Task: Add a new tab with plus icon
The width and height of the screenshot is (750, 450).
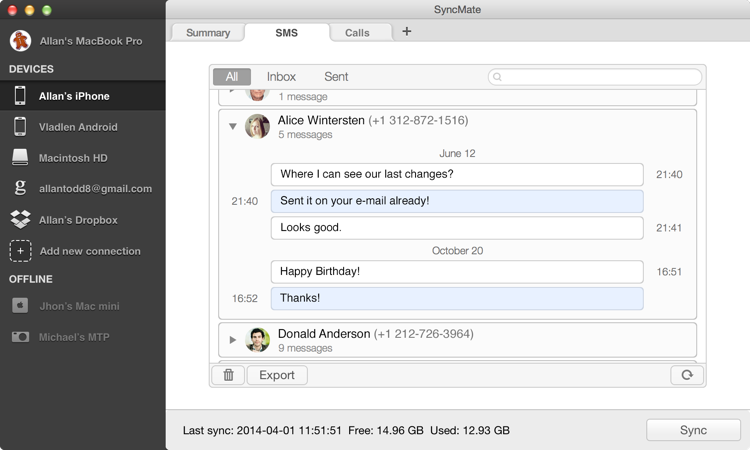Action: 407,32
